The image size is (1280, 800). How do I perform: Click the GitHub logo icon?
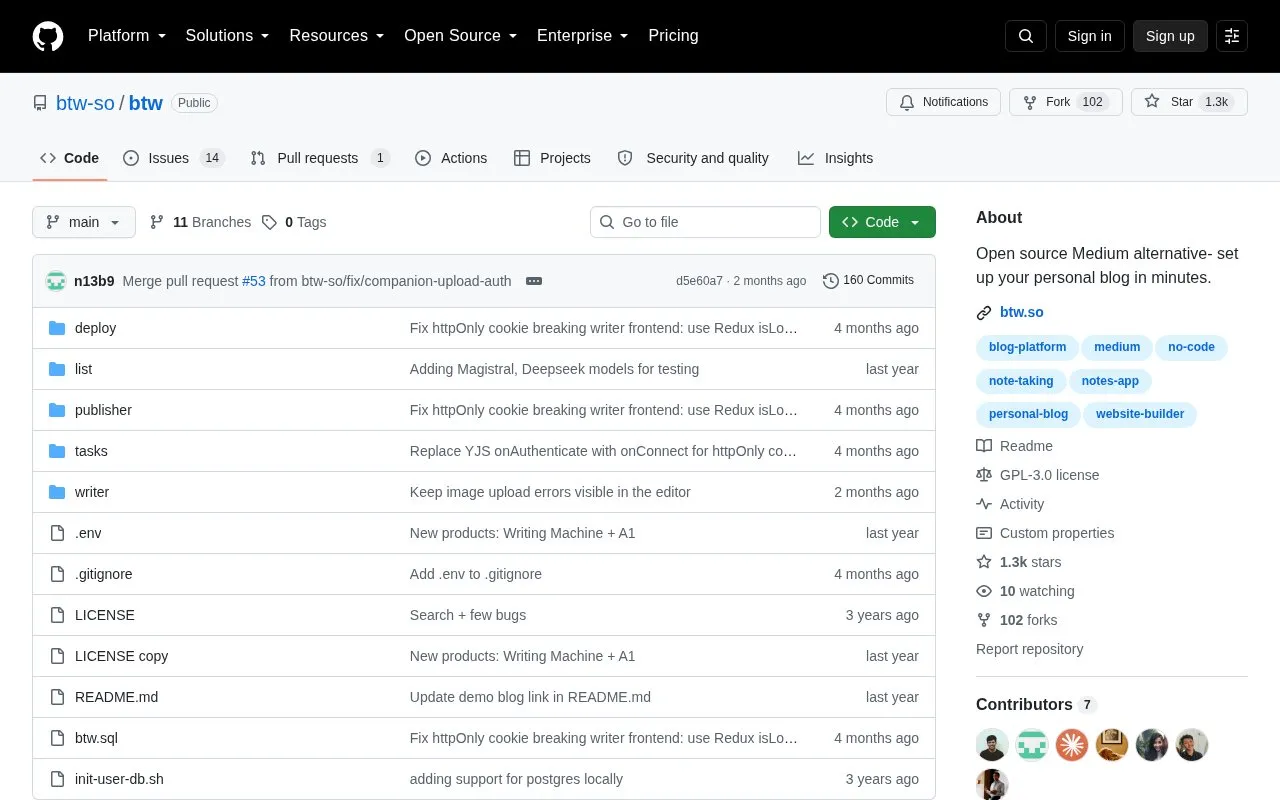[x=48, y=36]
